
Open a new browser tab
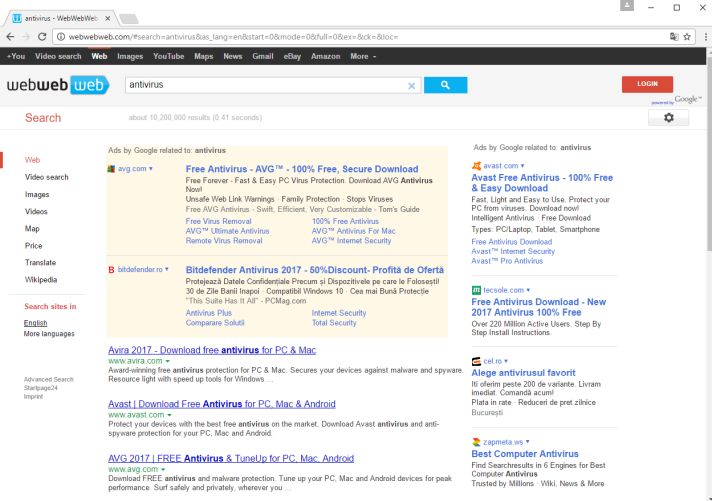[x=129, y=19]
